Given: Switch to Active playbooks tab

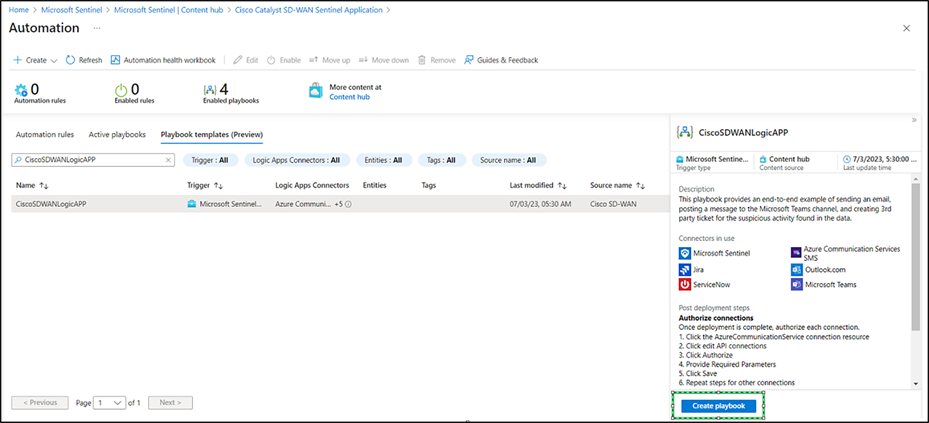Looking at the screenshot, I should (x=117, y=134).
